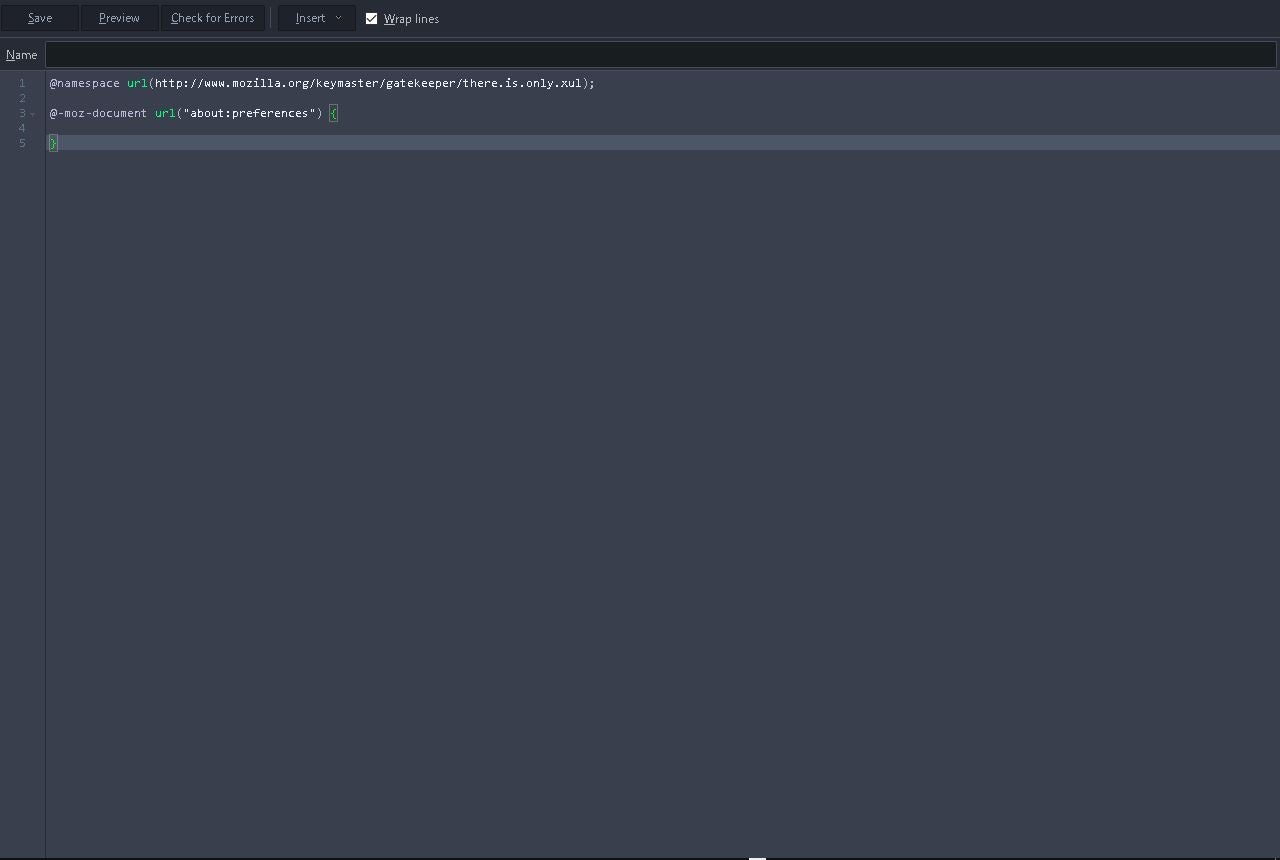The height and width of the screenshot is (860, 1280).
Task: Click the Save button
Action: (x=40, y=18)
